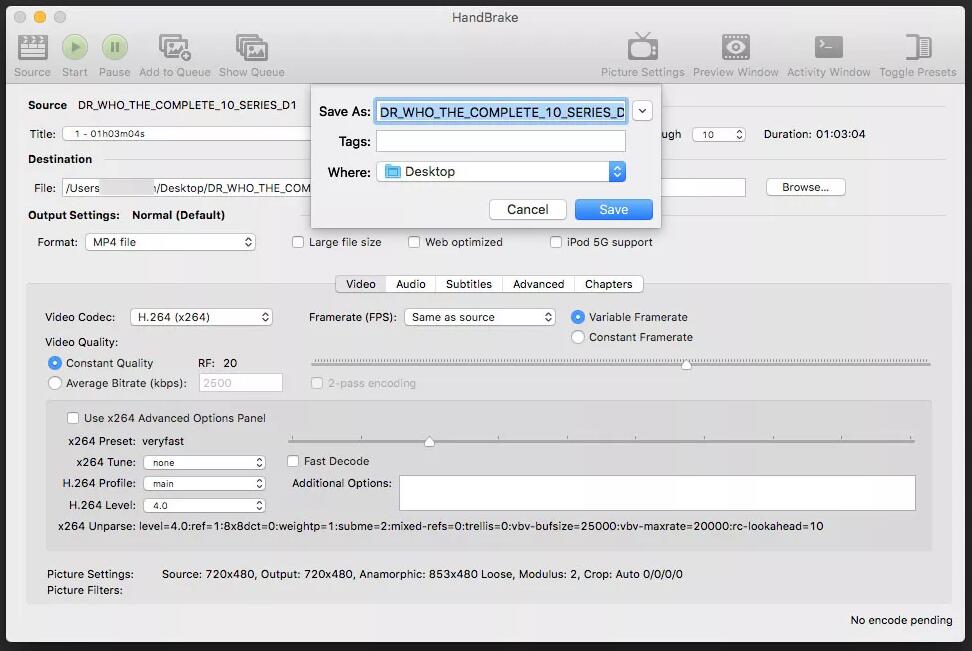Open the Framerate (FPS) dropdown
Viewport: 972px width, 651px height.
click(480, 317)
